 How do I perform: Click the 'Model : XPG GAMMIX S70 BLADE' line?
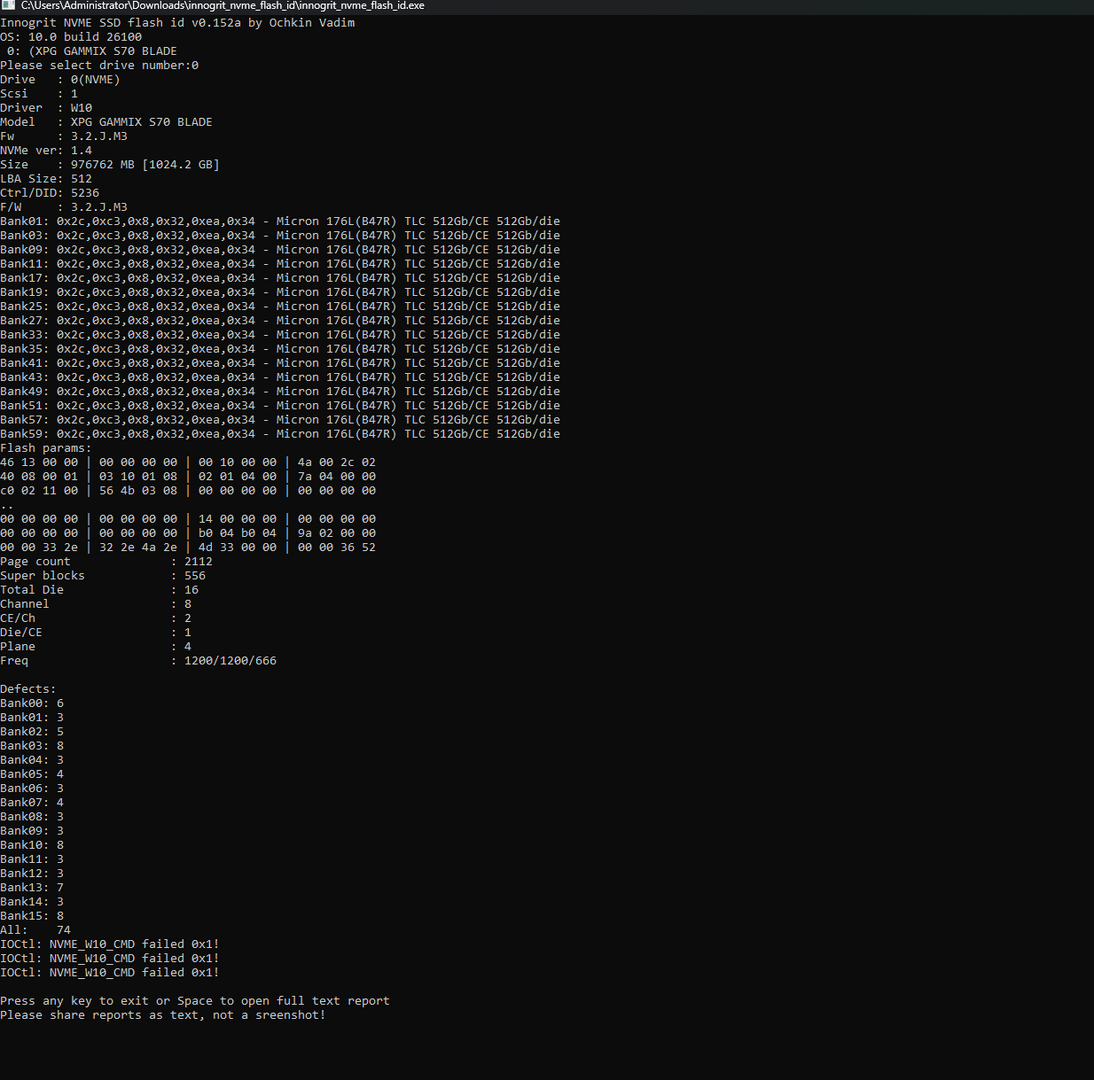pyautogui.click(x=106, y=122)
